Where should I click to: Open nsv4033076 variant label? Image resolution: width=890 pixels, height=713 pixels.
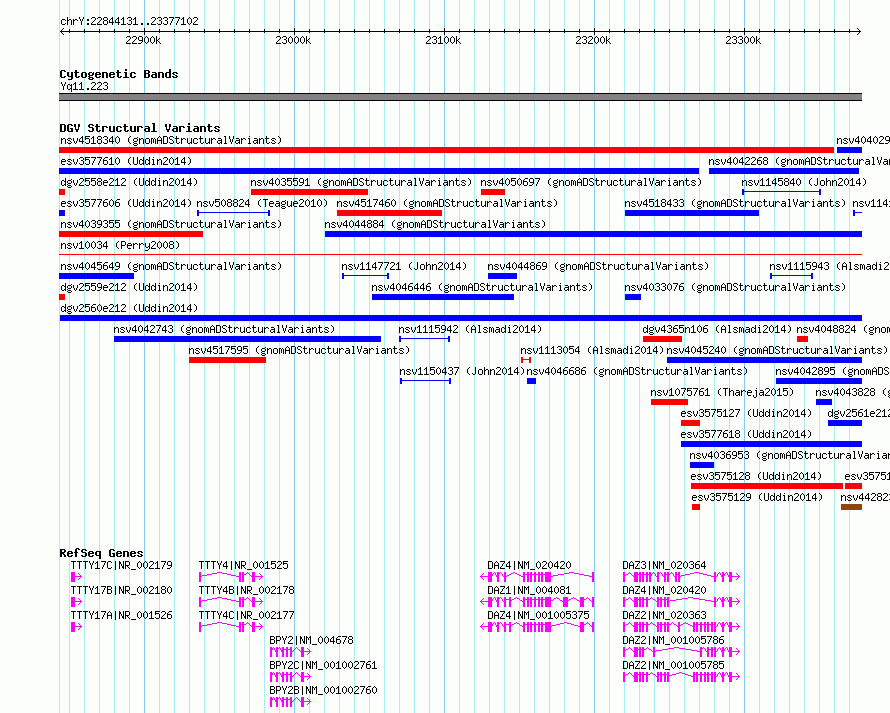[735, 287]
